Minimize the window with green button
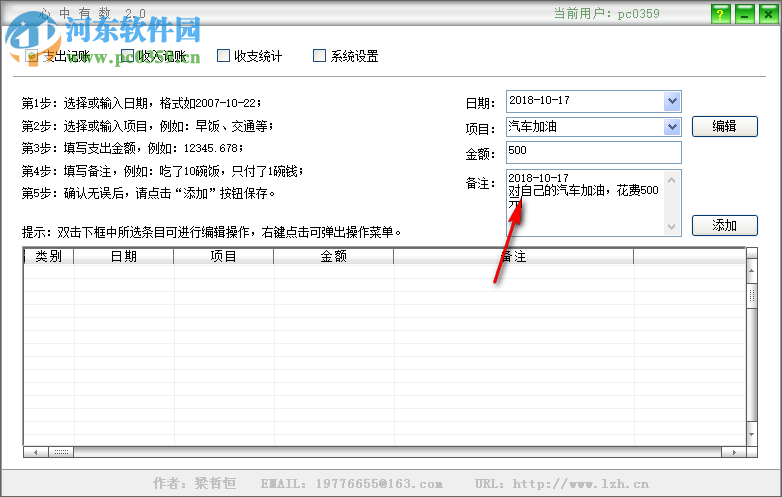This screenshot has height=497, width=782. point(744,14)
